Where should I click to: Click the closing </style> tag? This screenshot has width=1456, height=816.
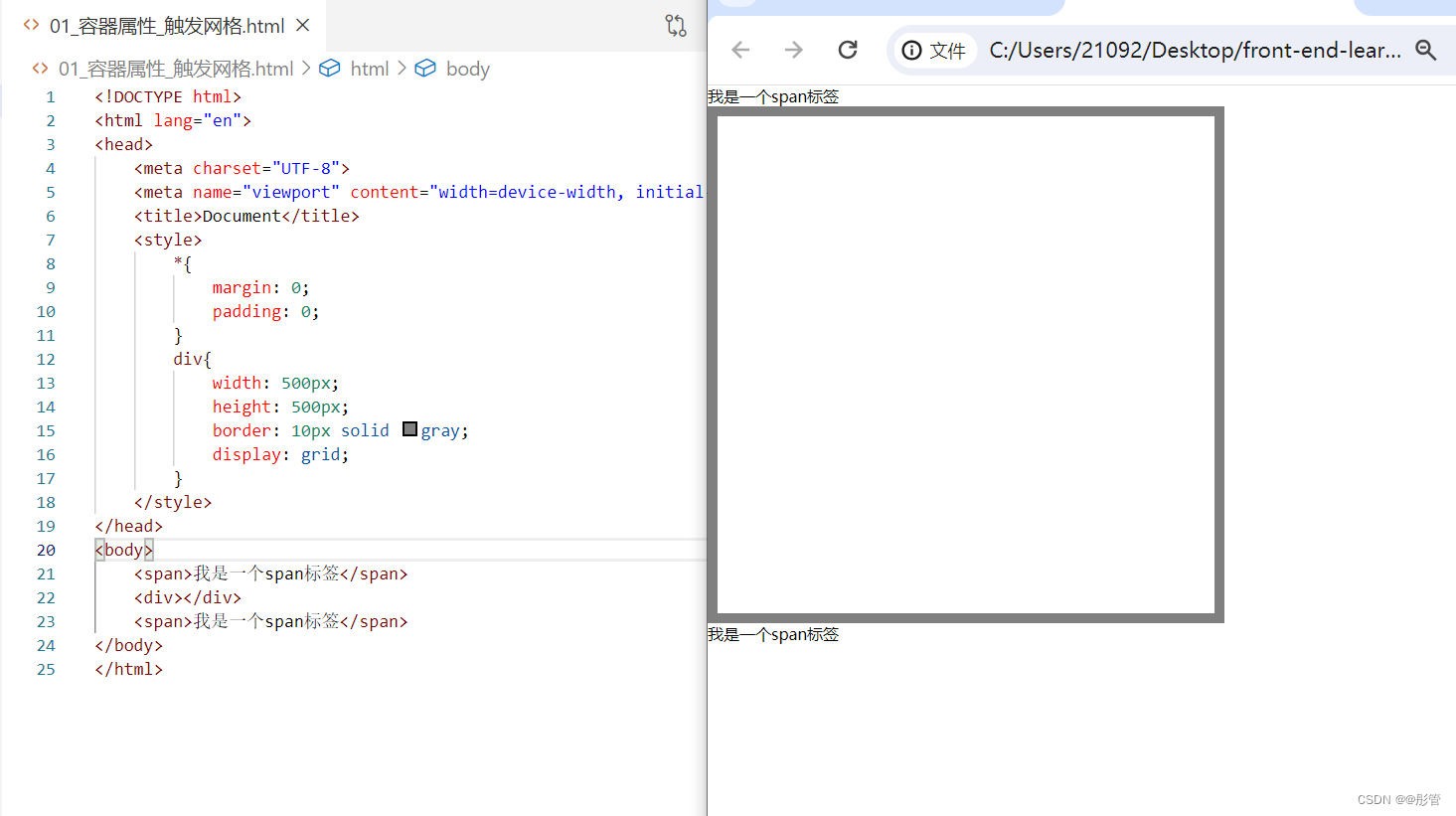click(x=173, y=502)
